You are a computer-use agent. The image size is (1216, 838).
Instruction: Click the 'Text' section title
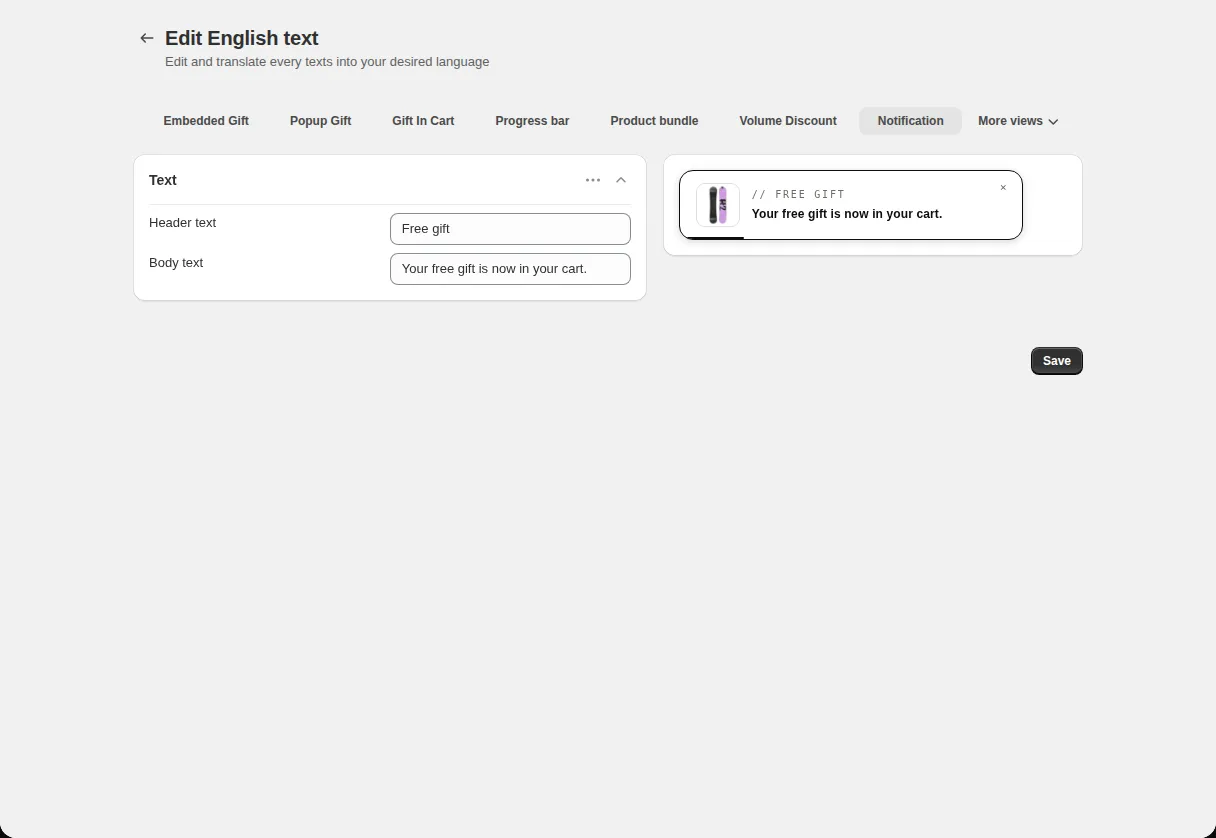click(163, 180)
